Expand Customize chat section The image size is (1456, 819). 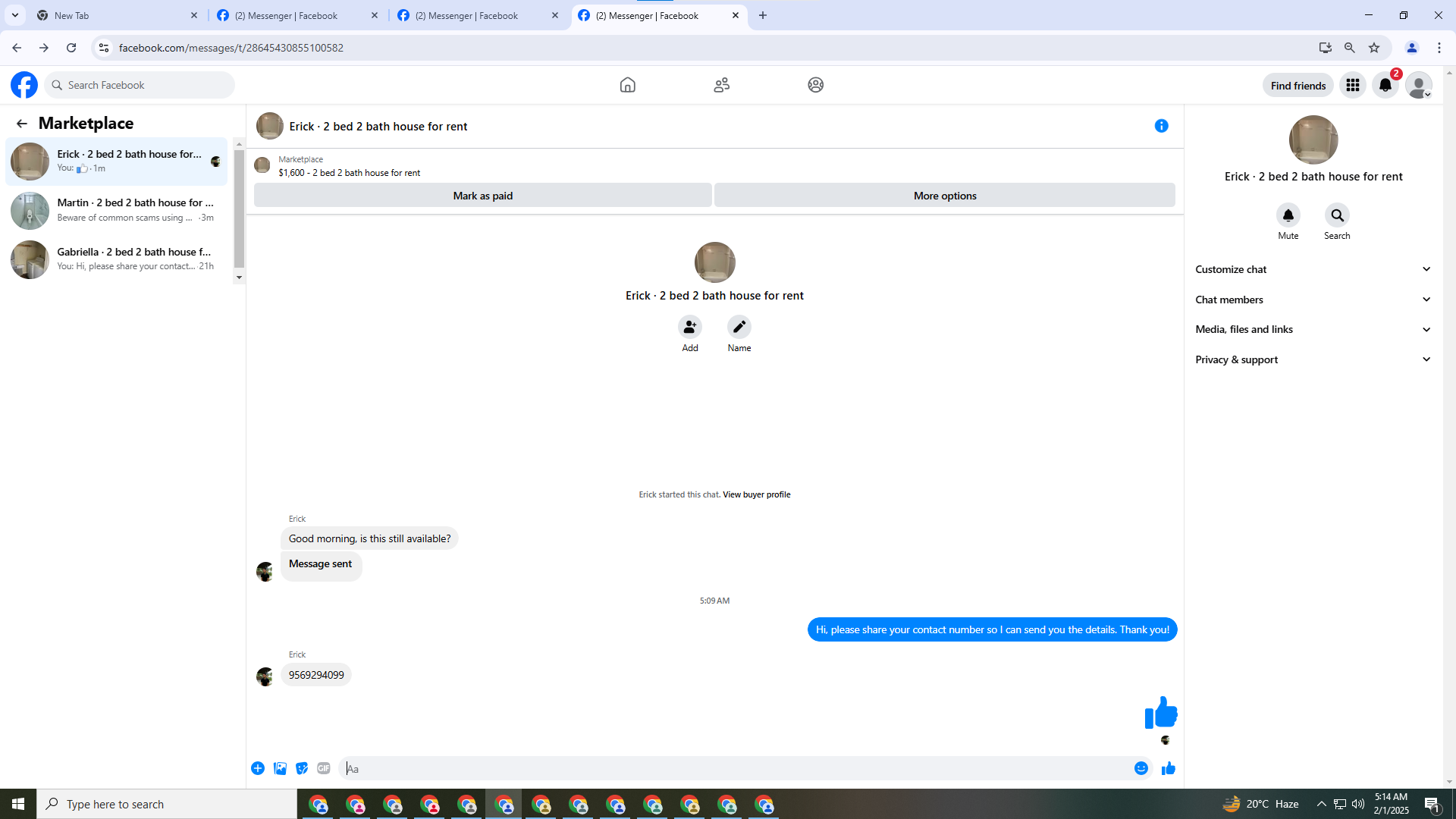tap(1313, 269)
